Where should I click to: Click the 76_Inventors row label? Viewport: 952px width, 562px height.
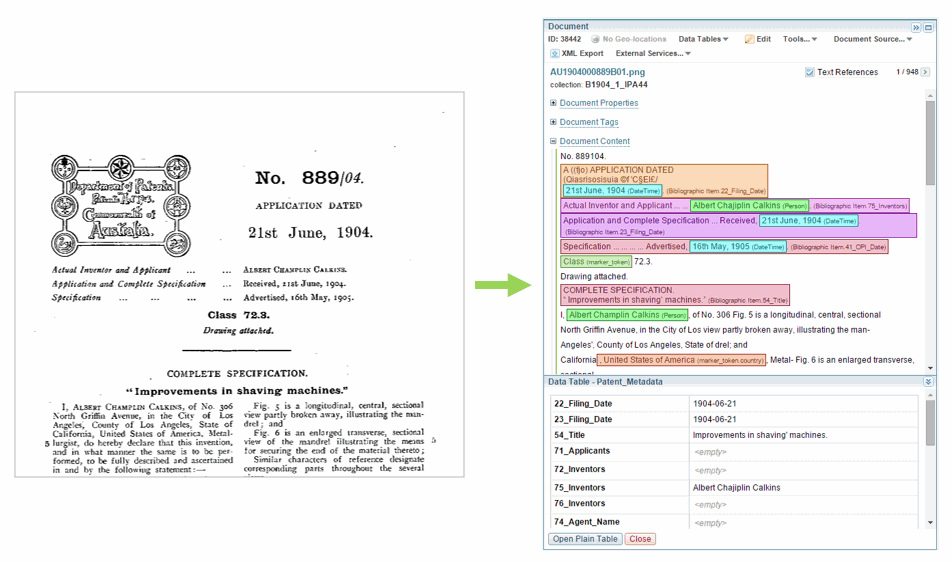coord(579,503)
